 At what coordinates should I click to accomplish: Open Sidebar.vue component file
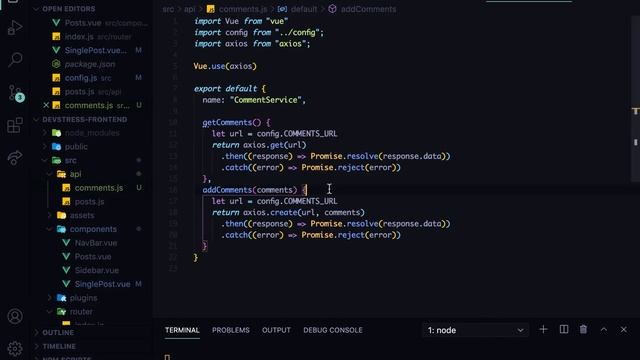97,270
